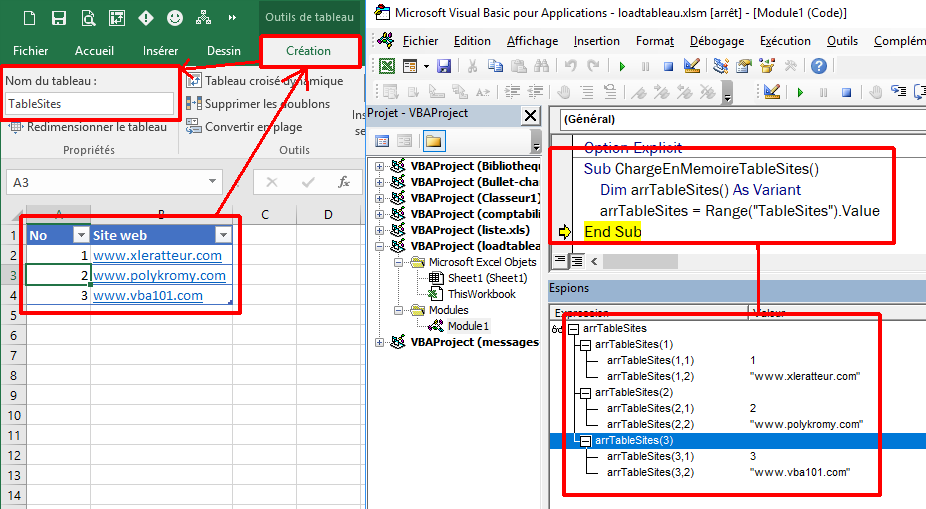Click the Paste clipboard icon in VBA toolbar
The width and height of the screenshot is (926, 509).
pyautogui.click(x=519, y=66)
